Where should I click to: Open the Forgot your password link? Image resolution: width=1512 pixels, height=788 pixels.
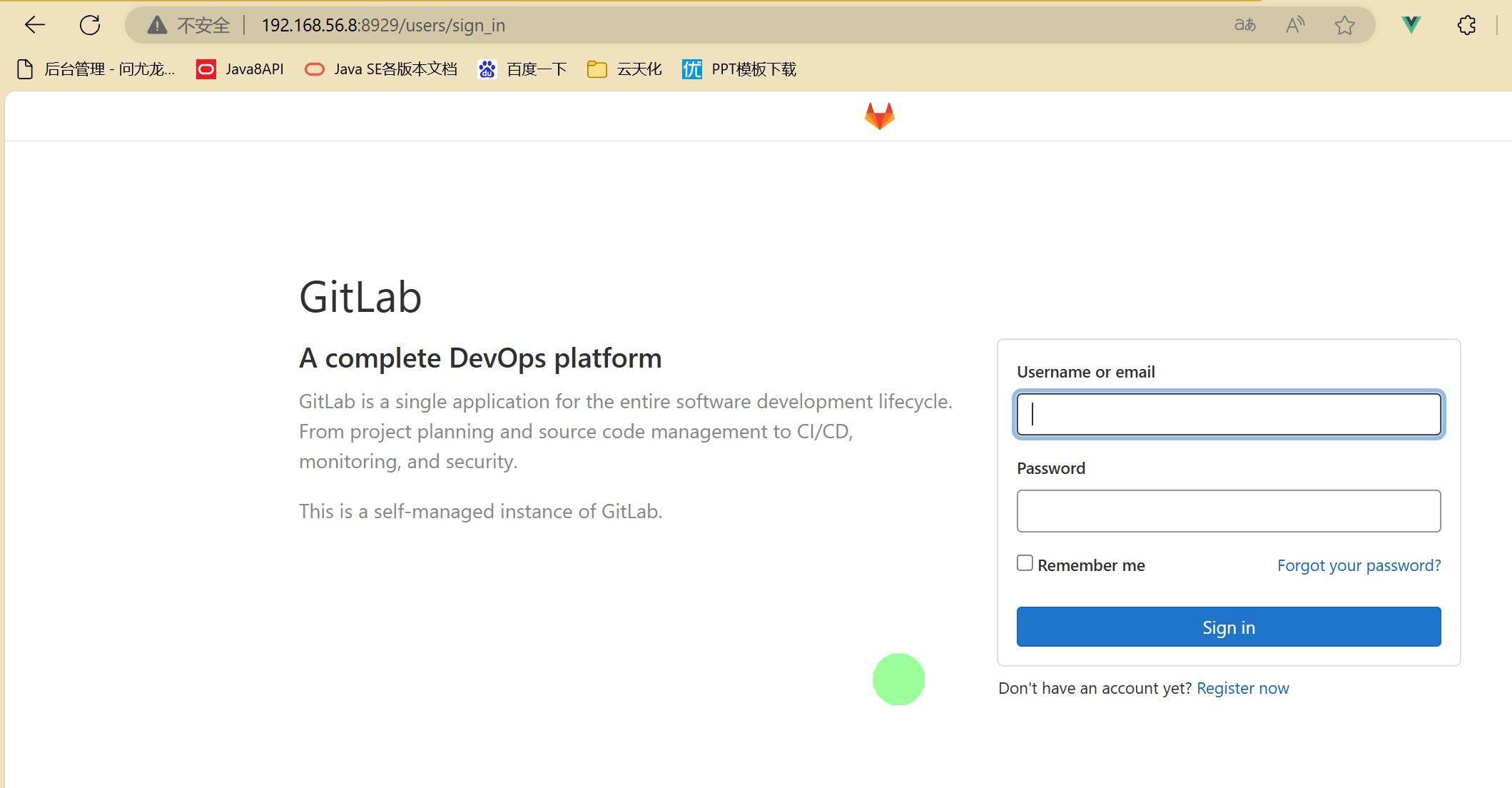tap(1359, 565)
